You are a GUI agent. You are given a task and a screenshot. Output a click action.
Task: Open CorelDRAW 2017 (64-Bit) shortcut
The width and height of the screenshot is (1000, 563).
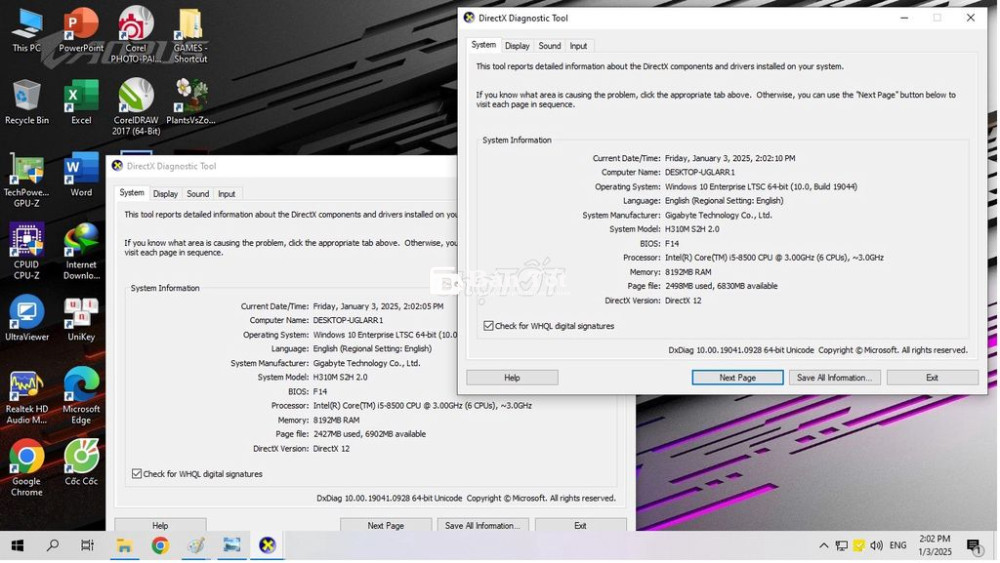[x=136, y=106]
